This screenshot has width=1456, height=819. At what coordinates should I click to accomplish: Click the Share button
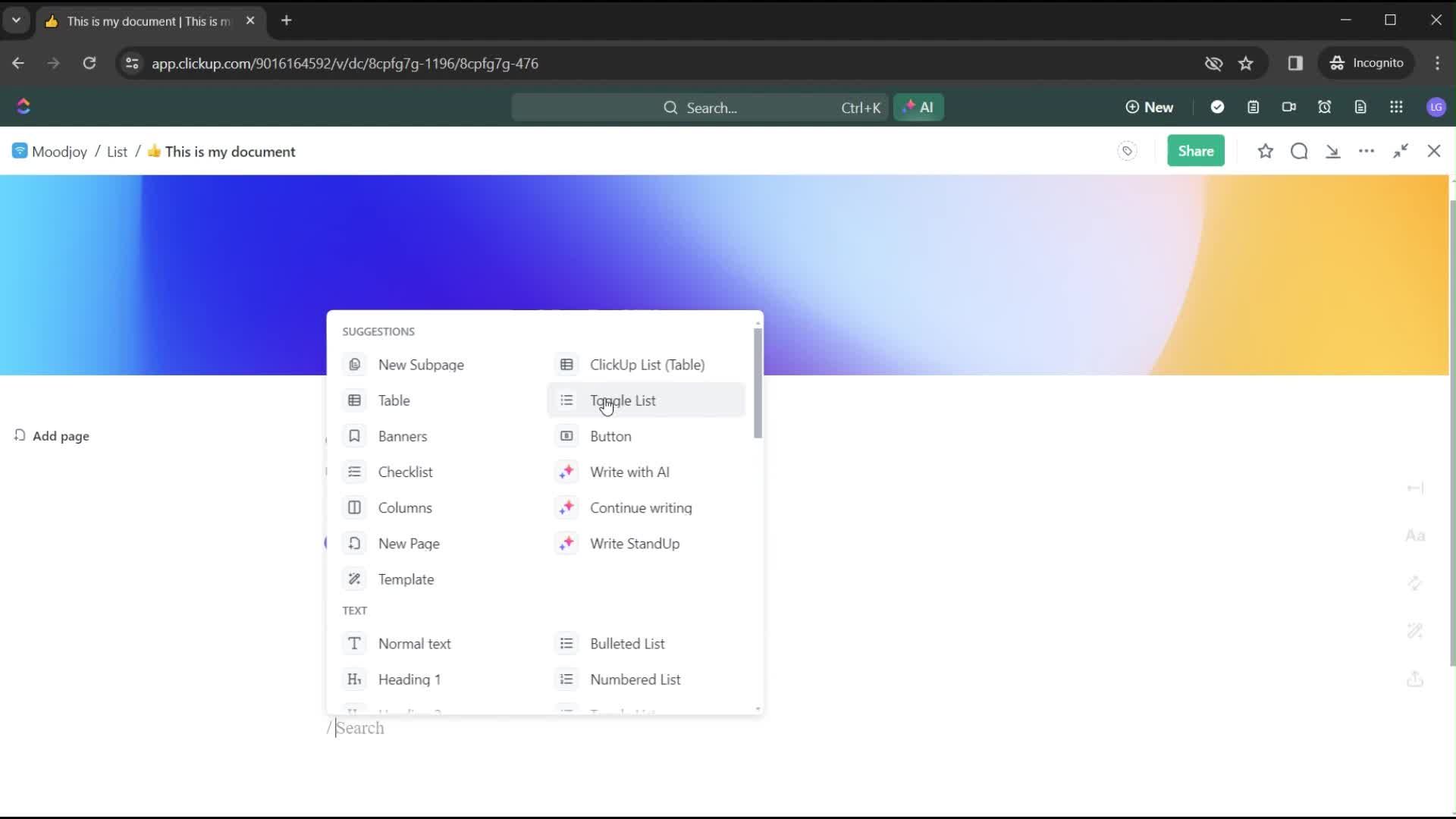point(1196,151)
